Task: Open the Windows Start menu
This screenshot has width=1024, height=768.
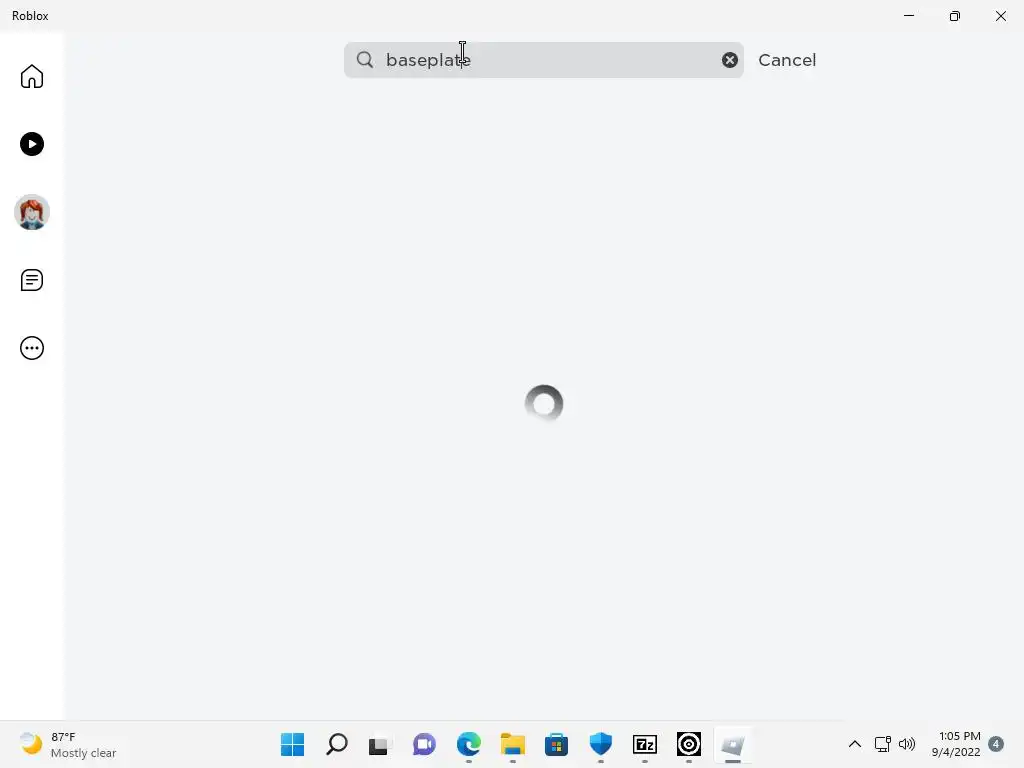Action: point(292,744)
